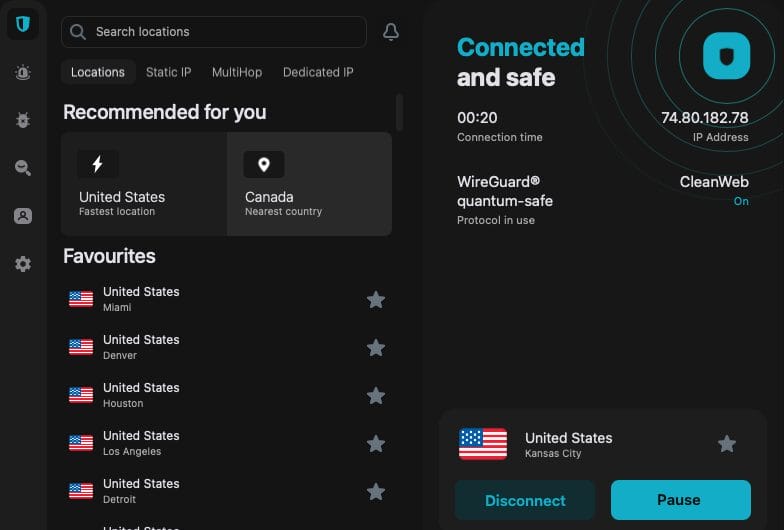Click the notifications bell icon
This screenshot has width=784, height=530.
[391, 32]
